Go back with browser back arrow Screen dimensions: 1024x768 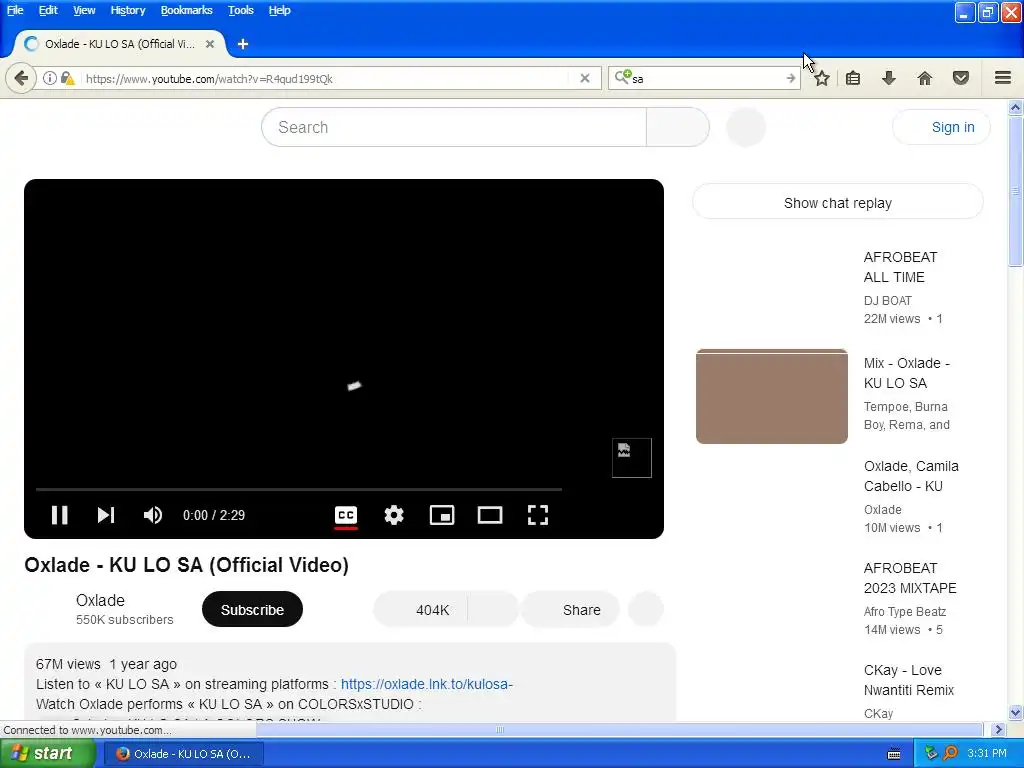21,78
